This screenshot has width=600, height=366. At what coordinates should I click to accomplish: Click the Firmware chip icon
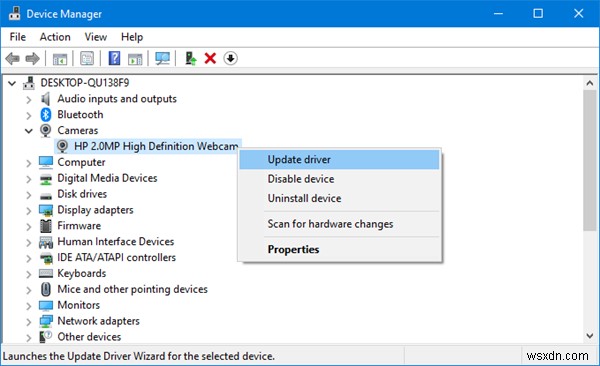point(46,226)
